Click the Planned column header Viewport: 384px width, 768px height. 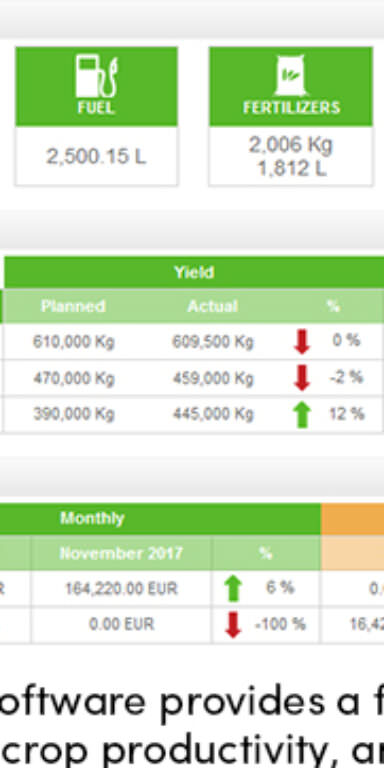coord(73,306)
